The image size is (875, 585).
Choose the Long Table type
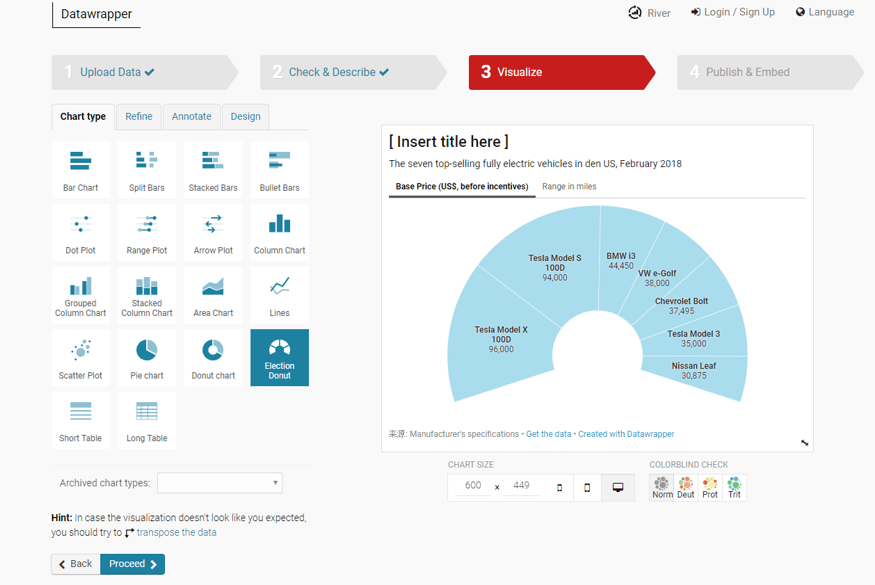coord(147,420)
